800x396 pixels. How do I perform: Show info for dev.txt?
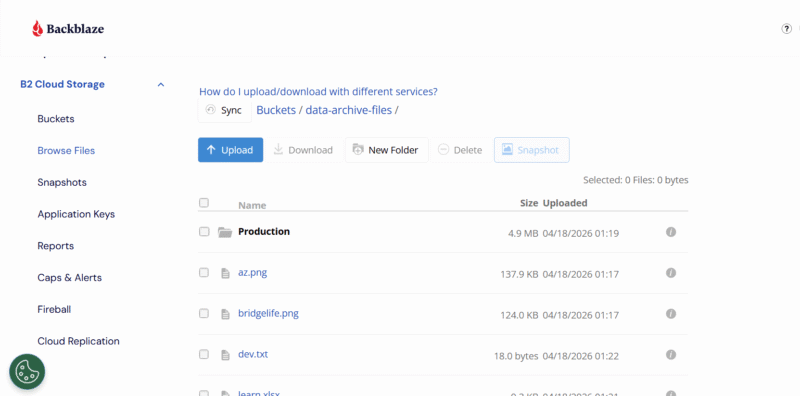[671, 355]
